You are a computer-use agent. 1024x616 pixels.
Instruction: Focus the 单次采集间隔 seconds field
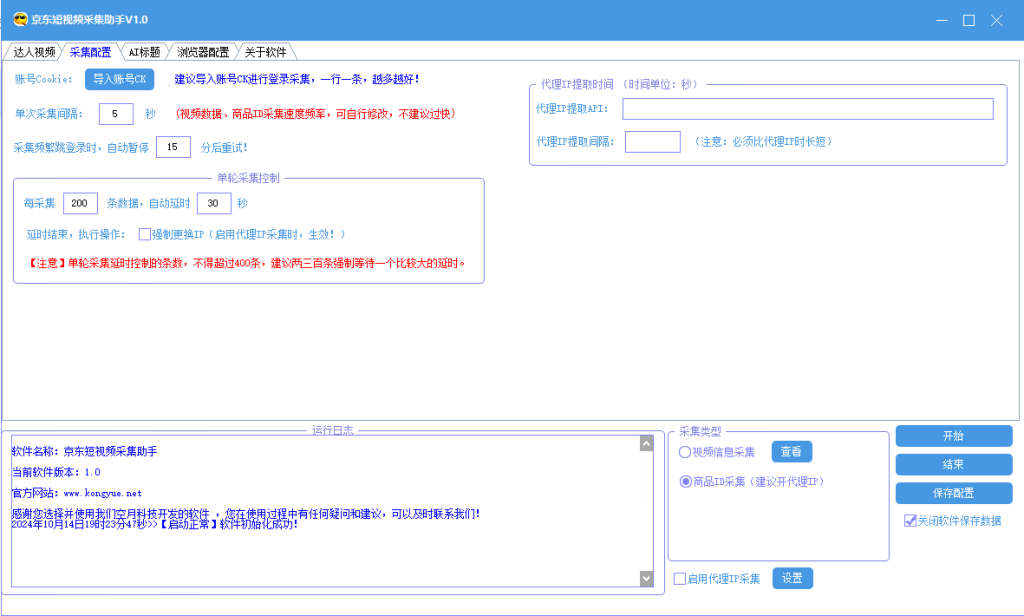click(116, 114)
